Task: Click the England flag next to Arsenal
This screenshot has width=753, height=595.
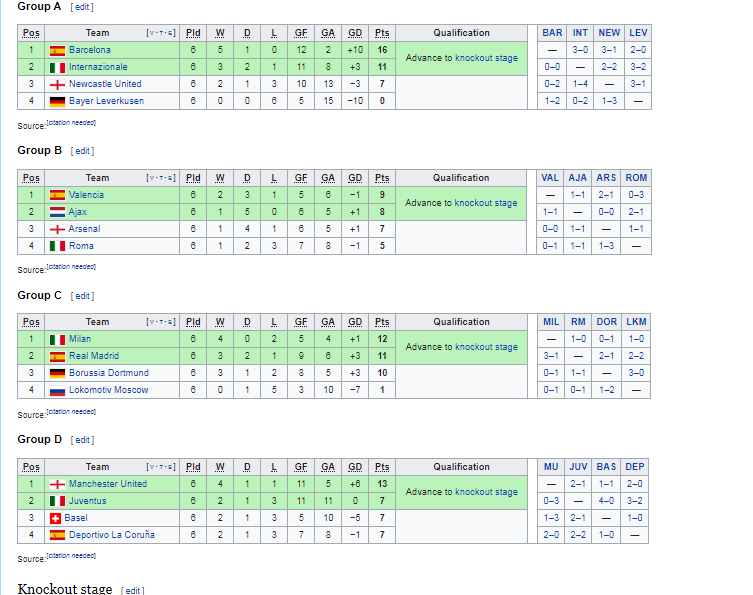Action: coord(57,229)
